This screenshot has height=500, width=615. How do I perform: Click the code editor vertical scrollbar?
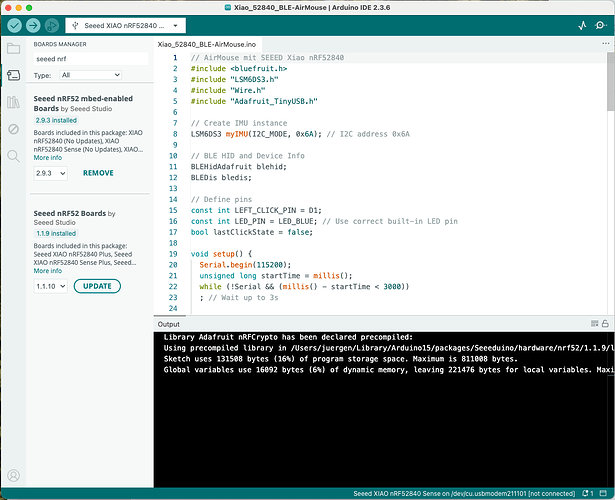pos(611,82)
